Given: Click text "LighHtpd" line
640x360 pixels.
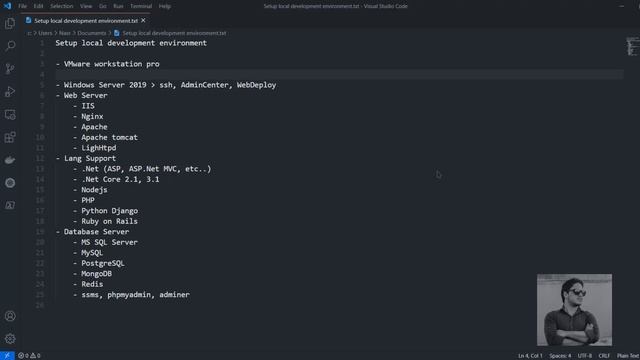Looking at the screenshot, I should [x=99, y=148].
